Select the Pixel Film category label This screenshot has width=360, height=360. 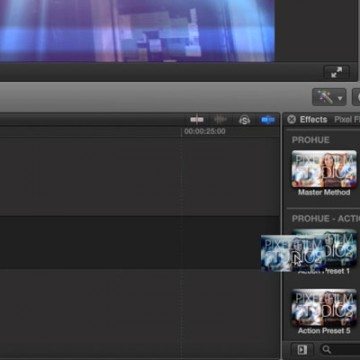click(347, 119)
